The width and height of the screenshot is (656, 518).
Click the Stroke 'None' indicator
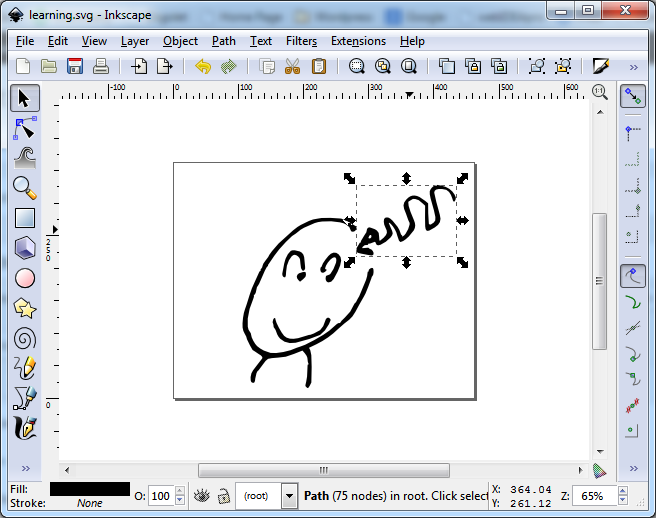pyautogui.click(x=90, y=504)
